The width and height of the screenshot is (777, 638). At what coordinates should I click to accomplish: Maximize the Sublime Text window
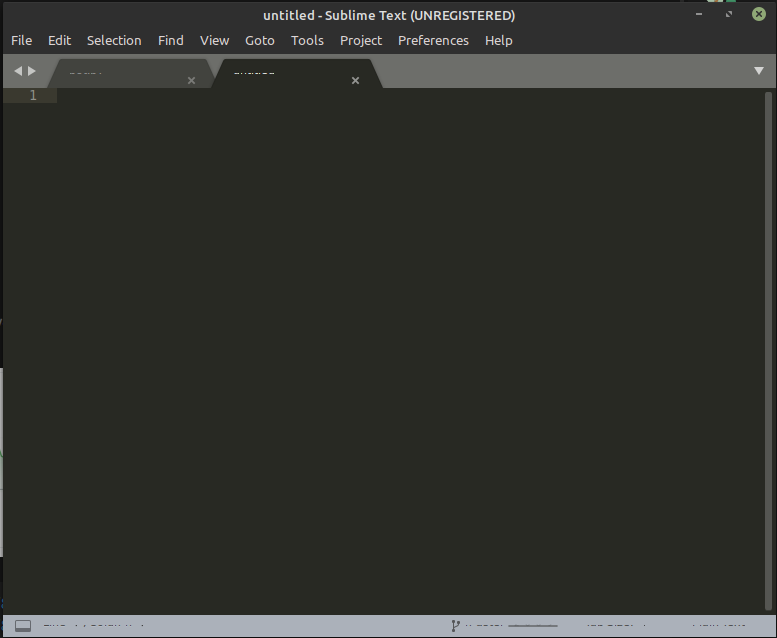pyautogui.click(x=730, y=15)
